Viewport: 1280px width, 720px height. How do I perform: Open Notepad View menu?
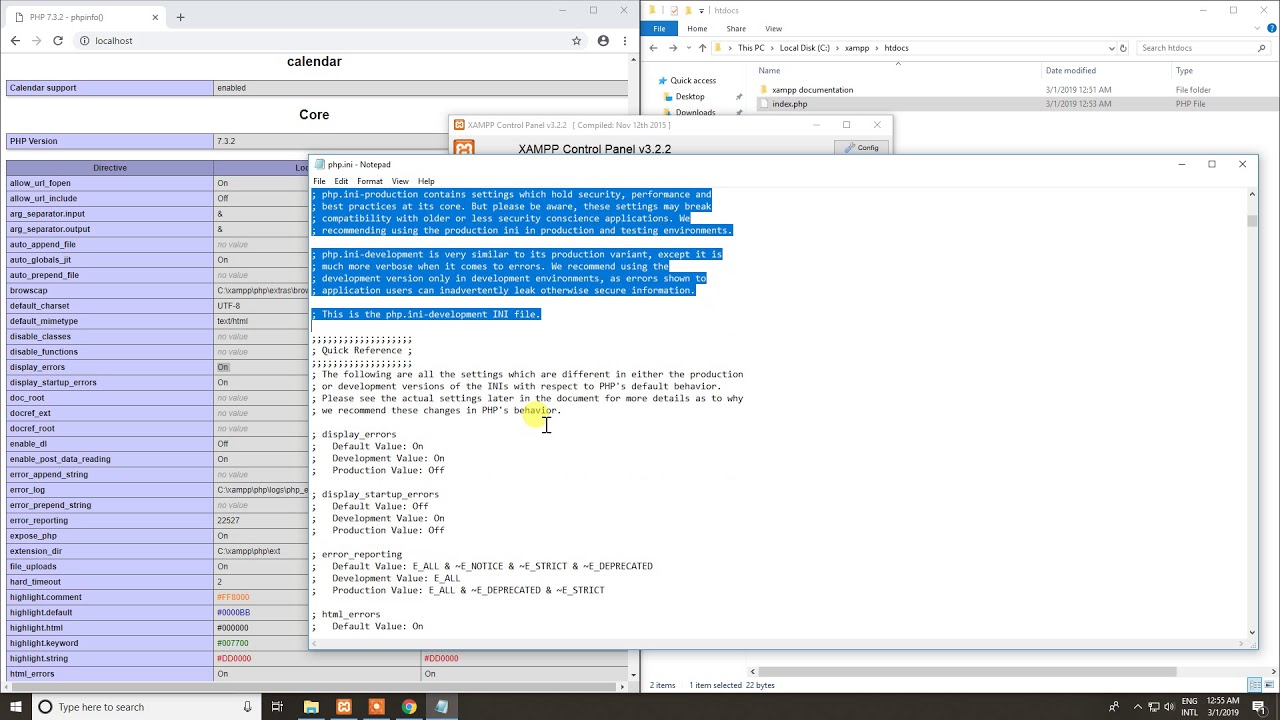(x=400, y=181)
